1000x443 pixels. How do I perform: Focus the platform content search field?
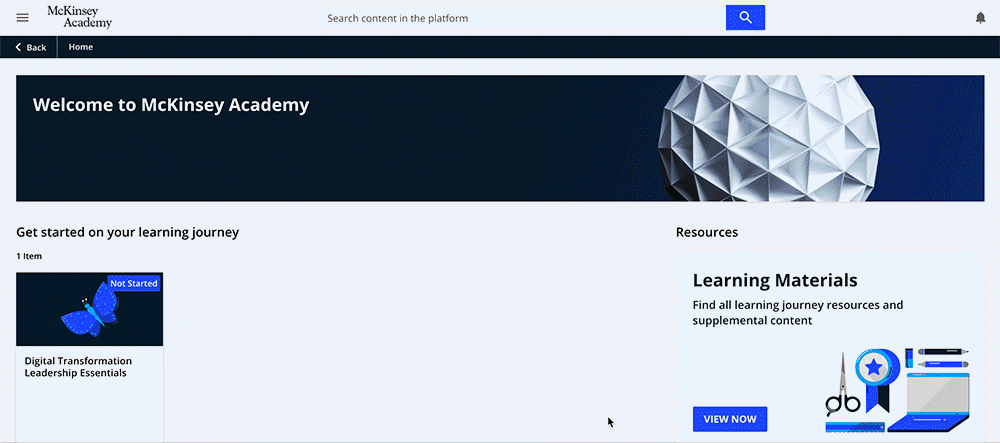[x=520, y=18]
